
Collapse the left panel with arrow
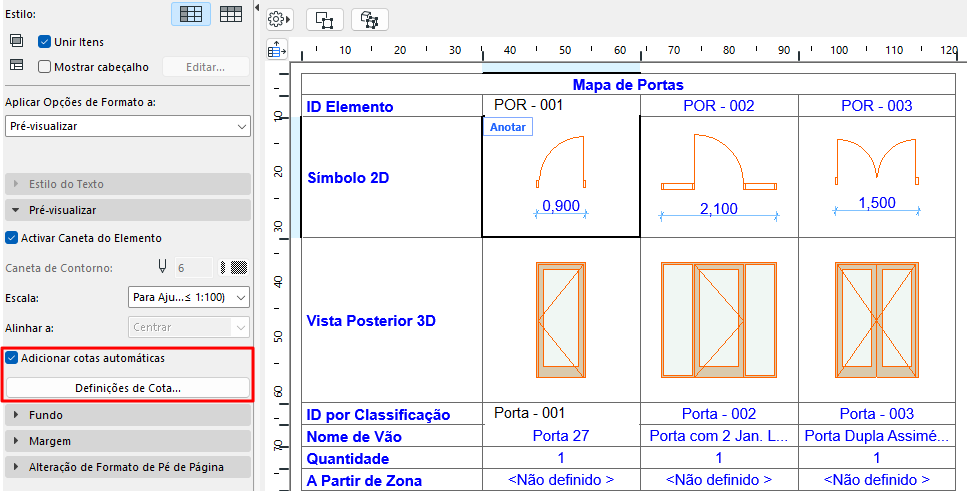[x=257, y=6]
